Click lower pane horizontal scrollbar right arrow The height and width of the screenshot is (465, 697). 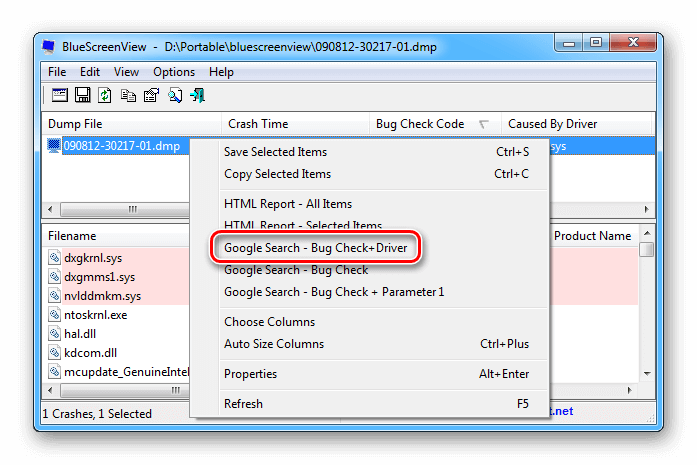pyautogui.click(x=629, y=390)
